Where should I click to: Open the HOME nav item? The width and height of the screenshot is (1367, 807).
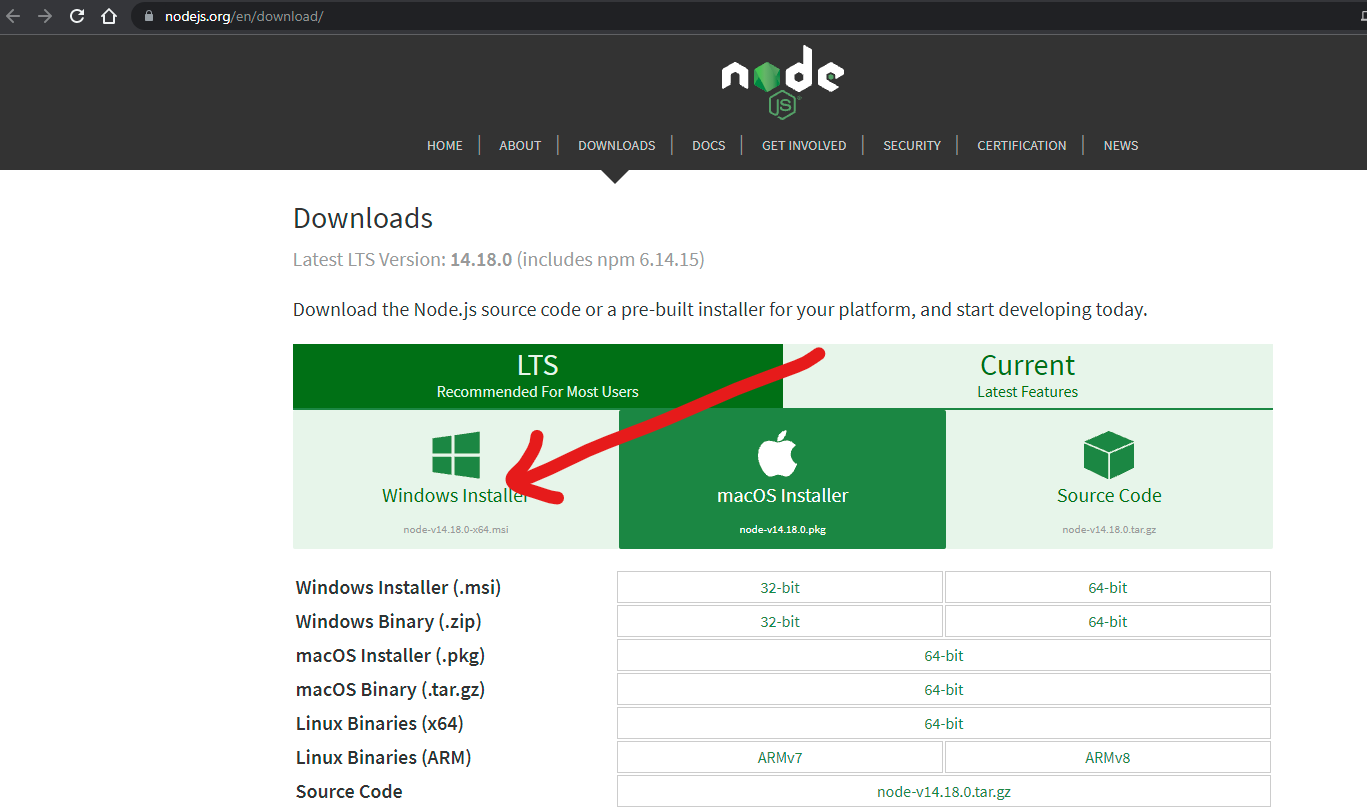pos(445,146)
